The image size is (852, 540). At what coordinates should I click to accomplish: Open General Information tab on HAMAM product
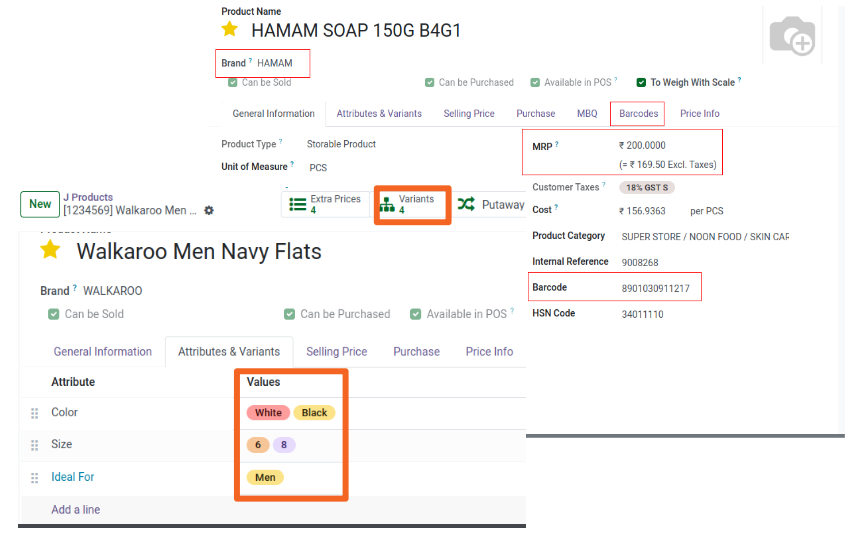273,114
